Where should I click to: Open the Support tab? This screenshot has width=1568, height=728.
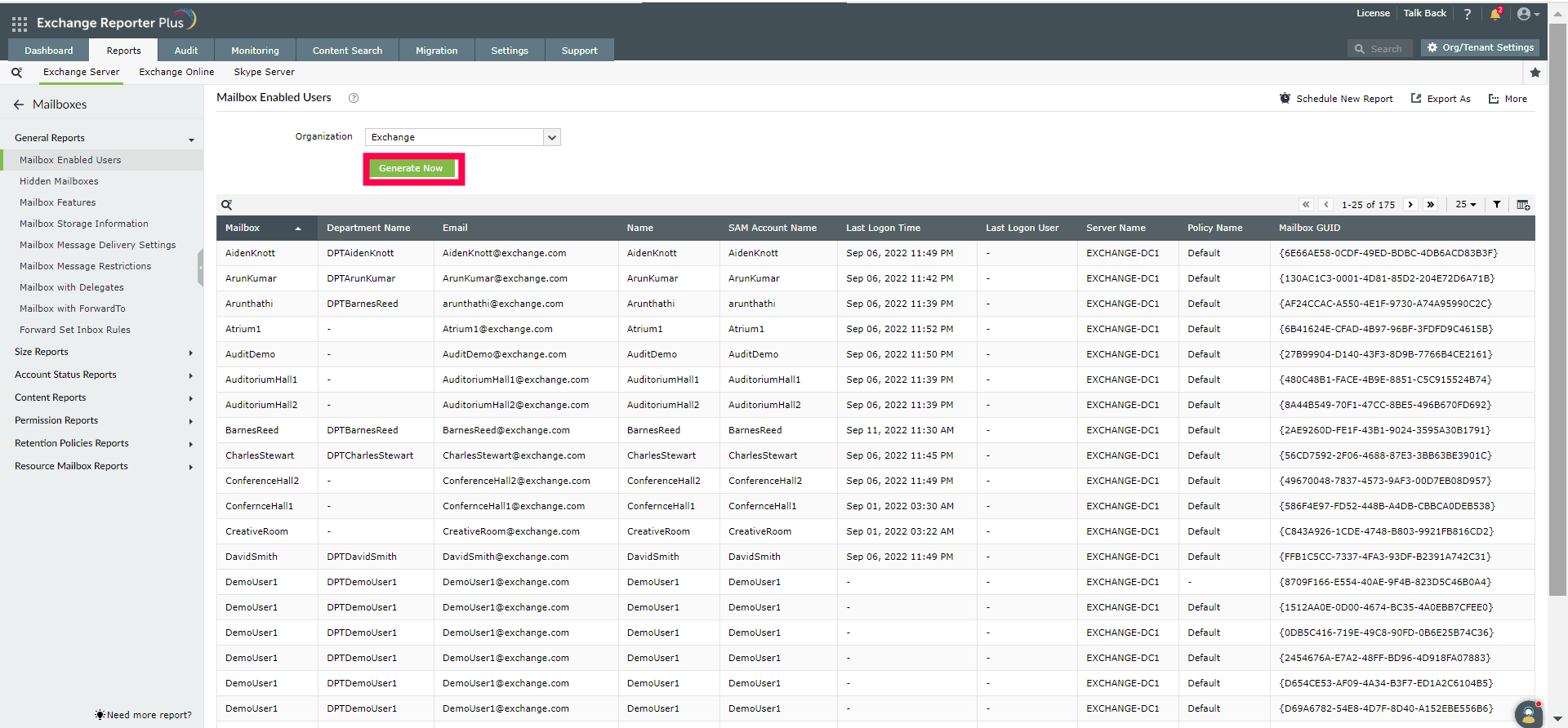pos(580,51)
